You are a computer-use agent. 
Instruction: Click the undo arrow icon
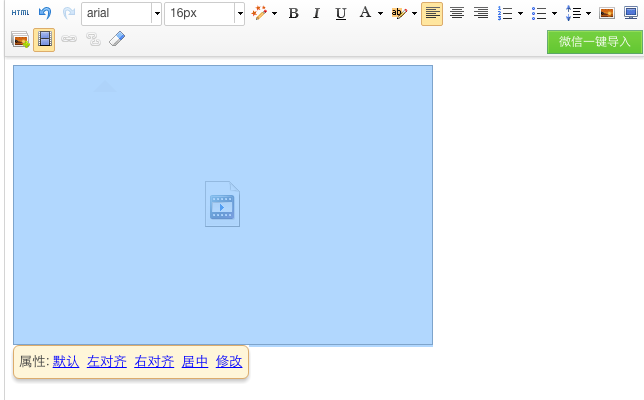[x=45, y=13]
